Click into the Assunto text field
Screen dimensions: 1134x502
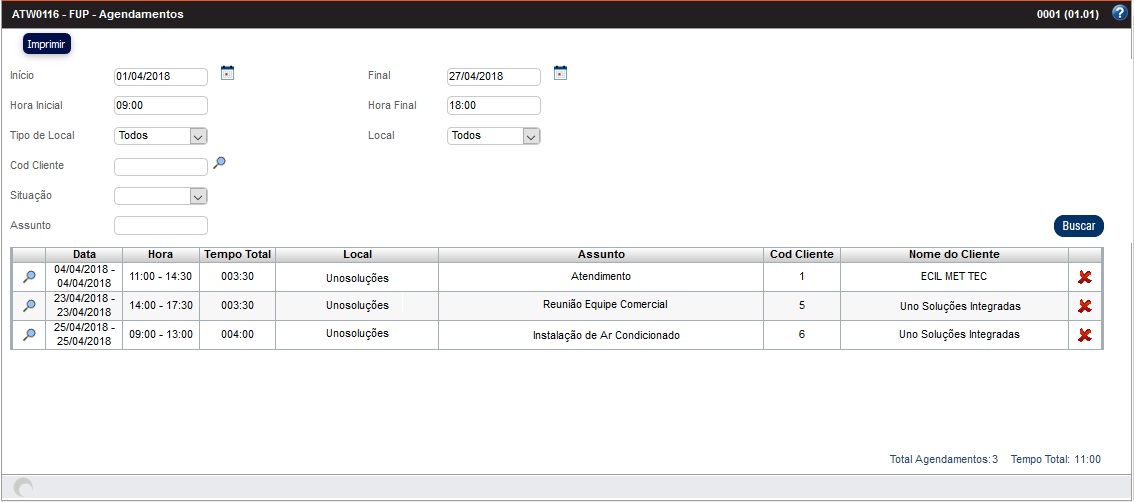pos(161,226)
